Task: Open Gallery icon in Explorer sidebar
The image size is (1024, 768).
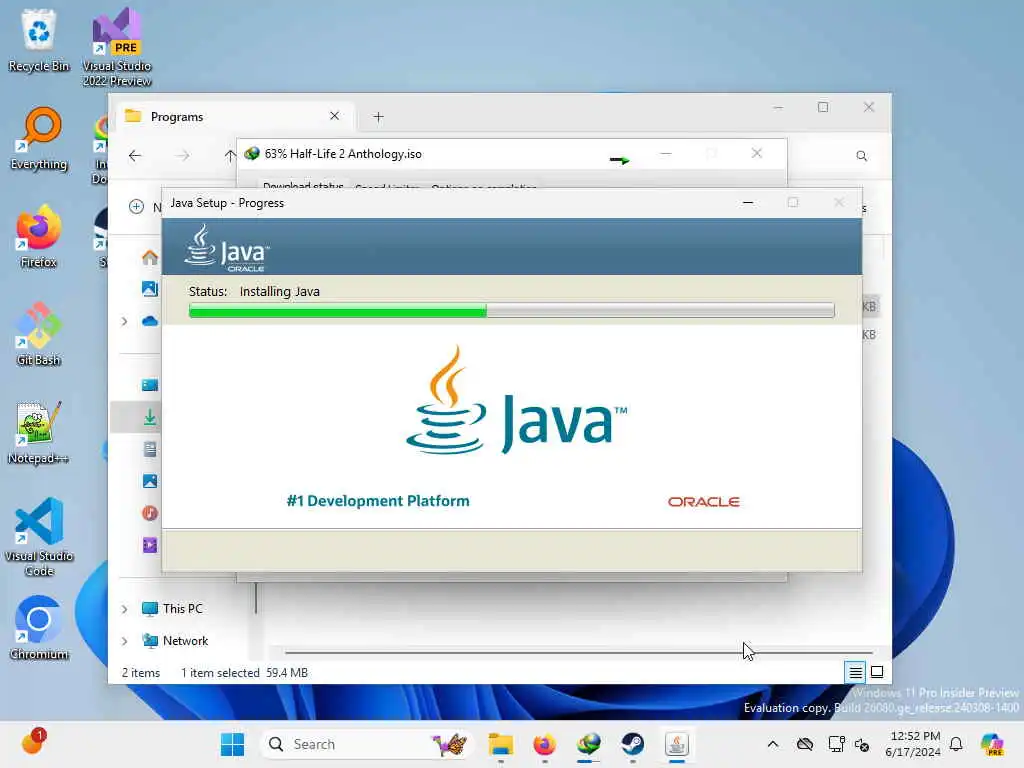Action: coord(150,289)
